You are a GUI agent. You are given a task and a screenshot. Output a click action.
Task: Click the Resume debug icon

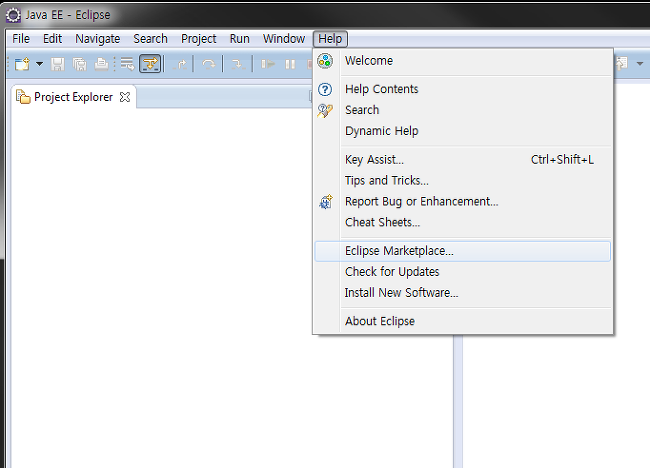coord(268,64)
